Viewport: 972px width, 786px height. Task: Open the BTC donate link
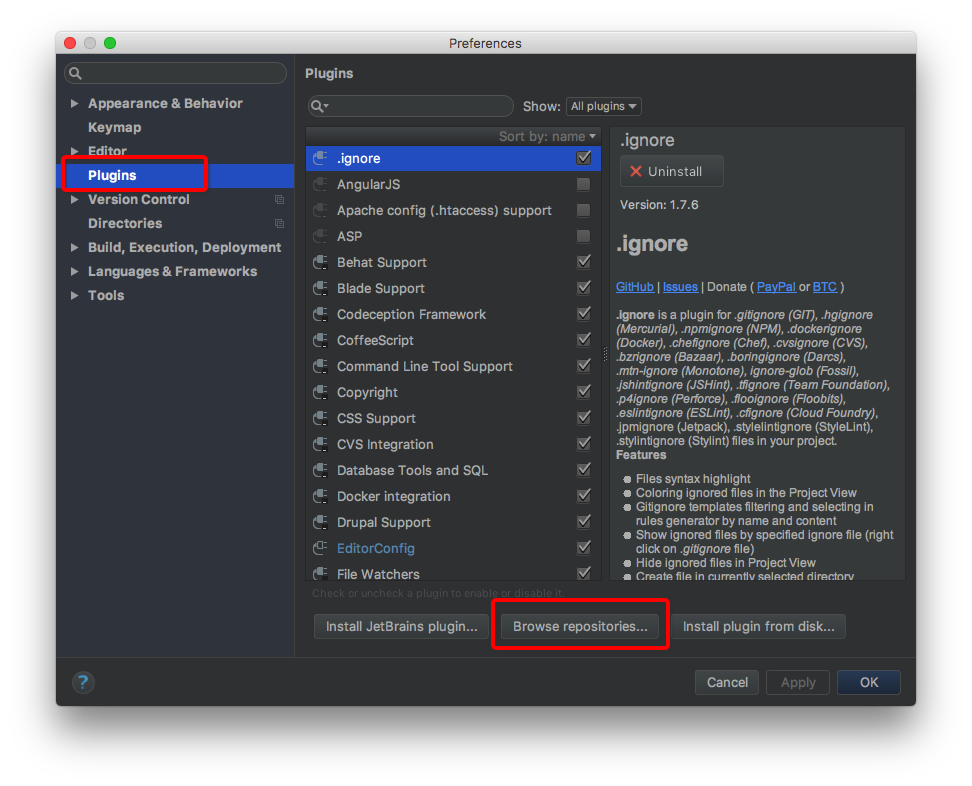point(824,287)
